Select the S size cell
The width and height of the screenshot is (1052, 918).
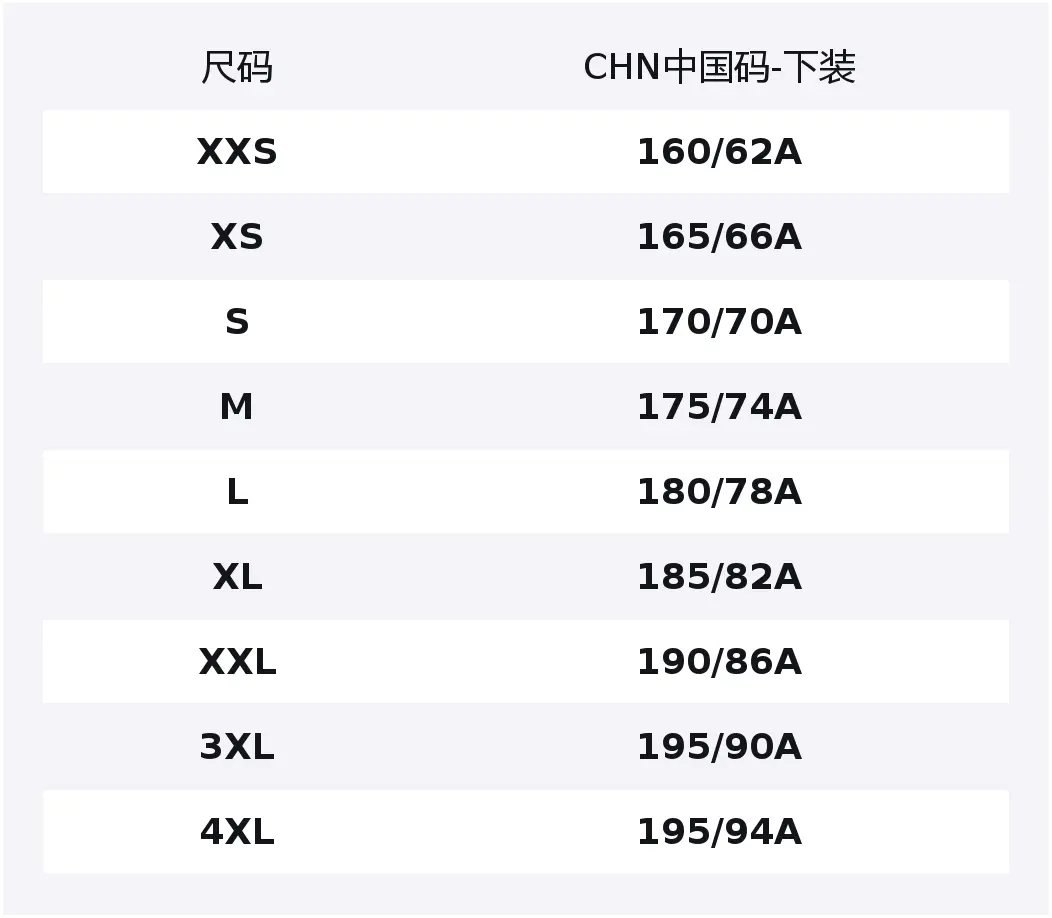237,322
